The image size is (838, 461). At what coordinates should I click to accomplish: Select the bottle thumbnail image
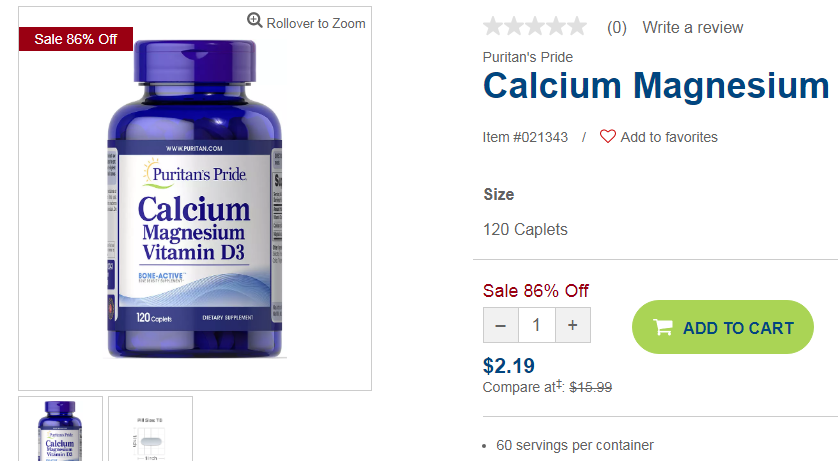[60, 429]
